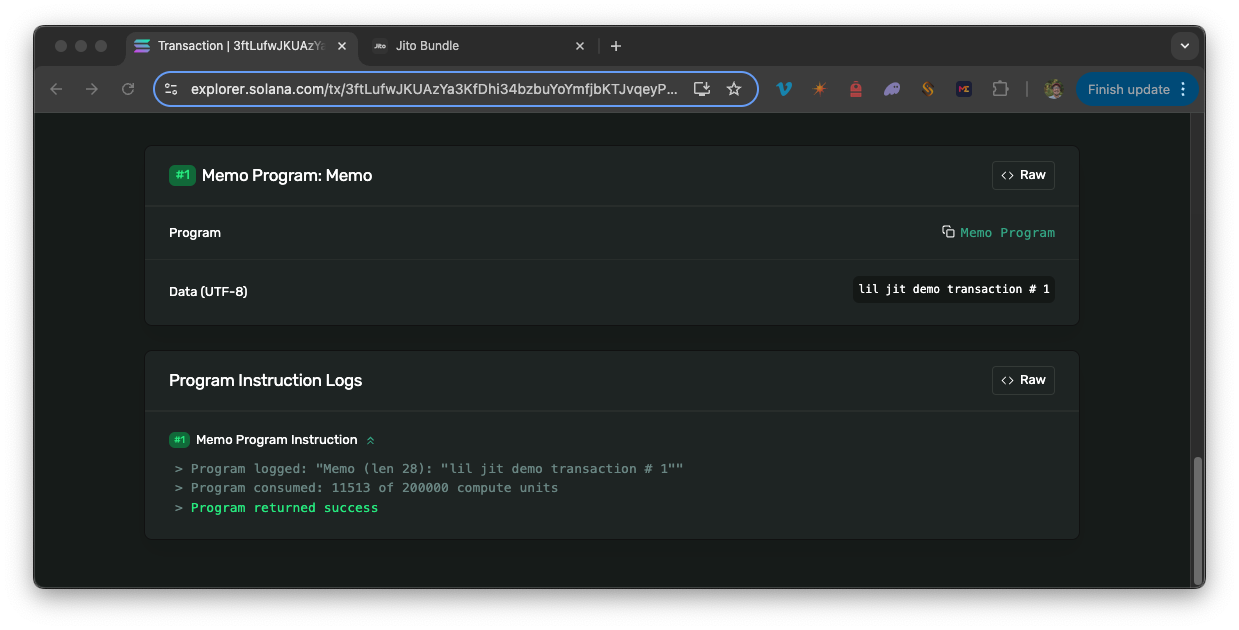Go back to previous page

click(x=56, y=89)
